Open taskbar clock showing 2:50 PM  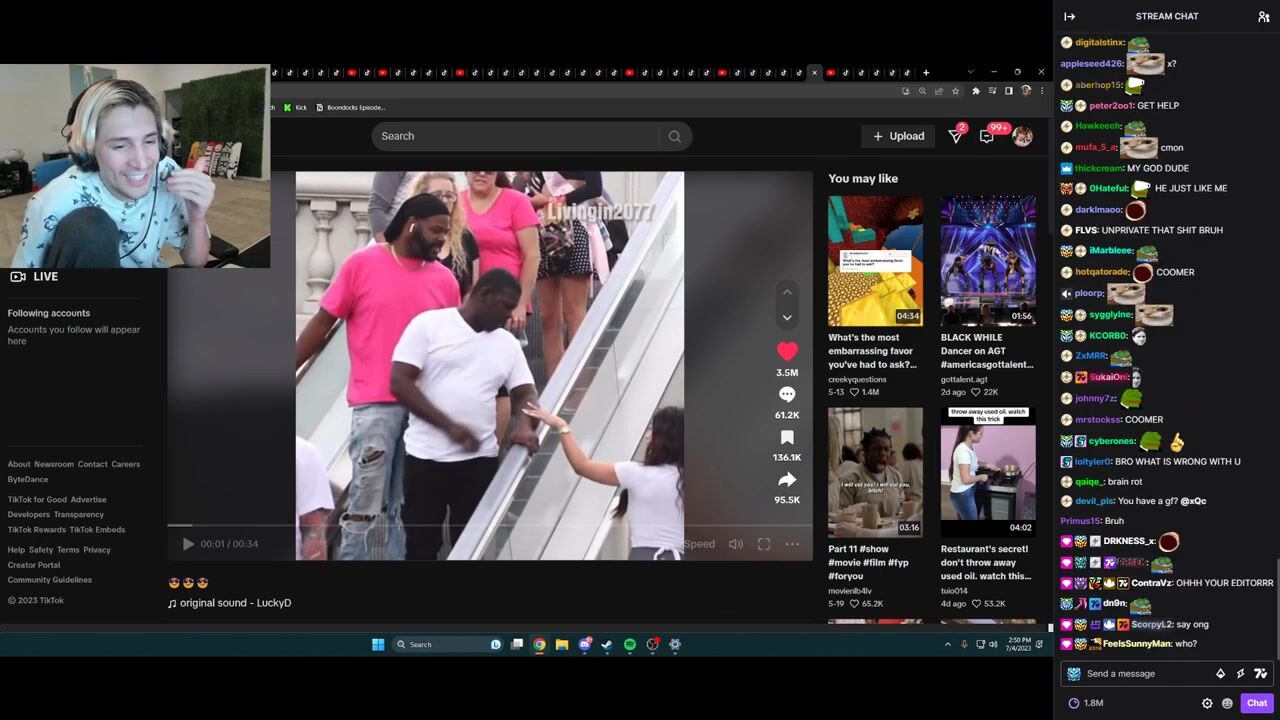pyautogui.click(x=1020, y=644)
